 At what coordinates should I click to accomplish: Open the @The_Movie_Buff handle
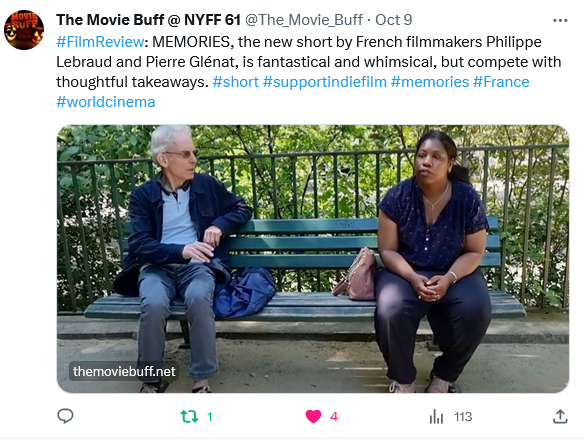point(304,20)
